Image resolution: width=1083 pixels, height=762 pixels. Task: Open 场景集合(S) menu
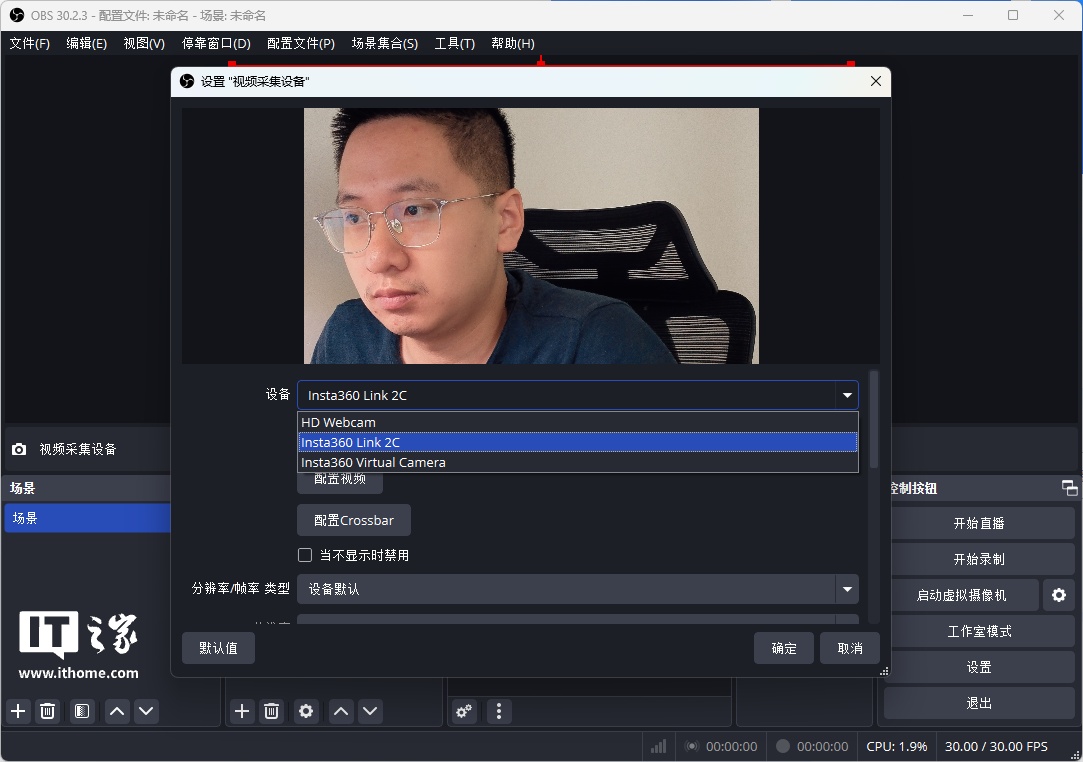(385, 44)
